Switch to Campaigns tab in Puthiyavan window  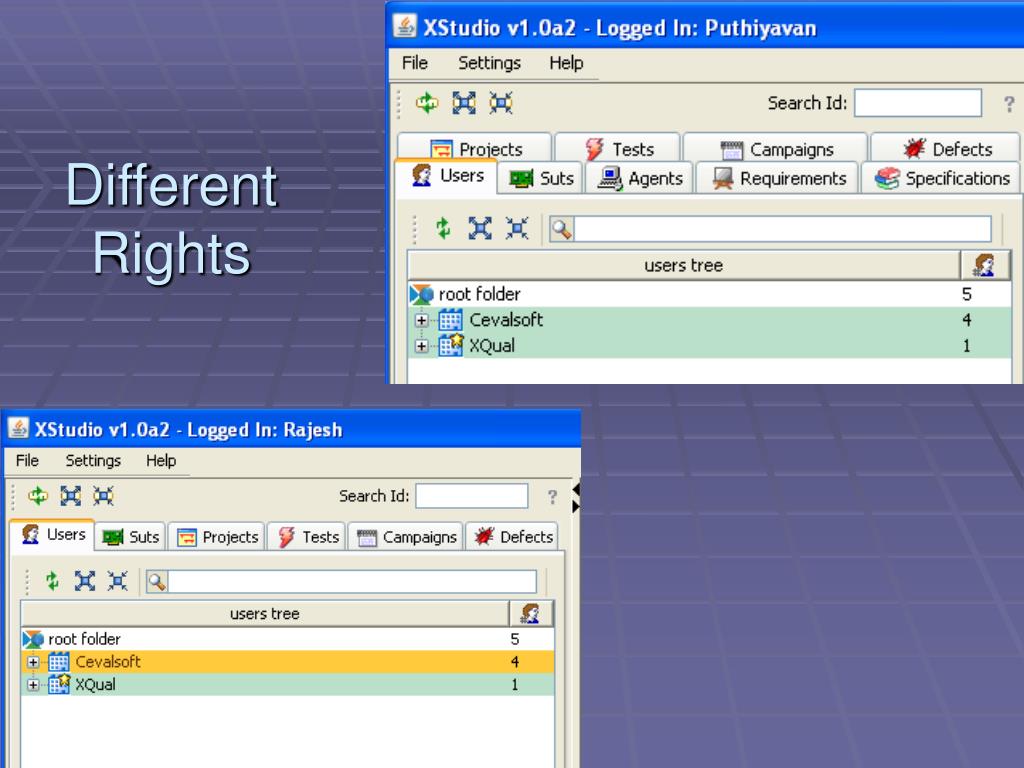click(776, 149)
